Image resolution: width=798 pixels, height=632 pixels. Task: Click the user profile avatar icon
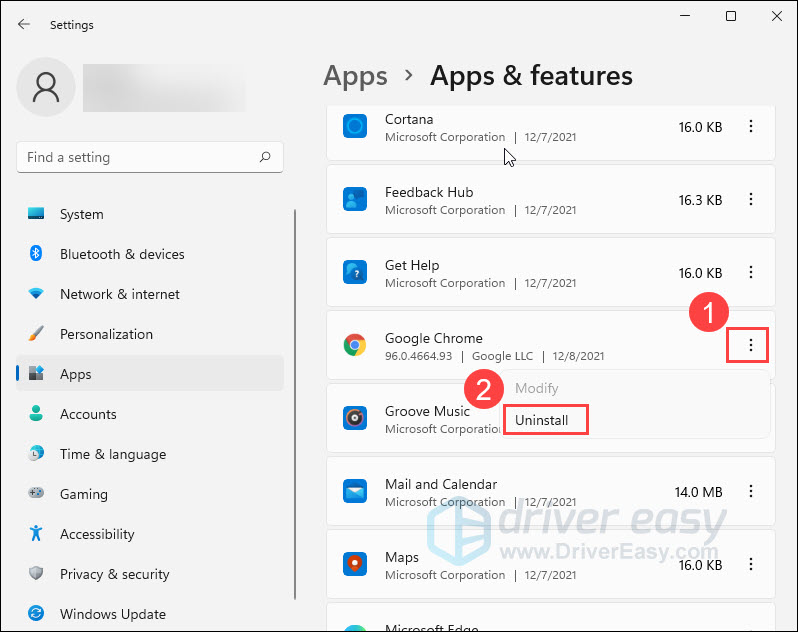(46, 87)
